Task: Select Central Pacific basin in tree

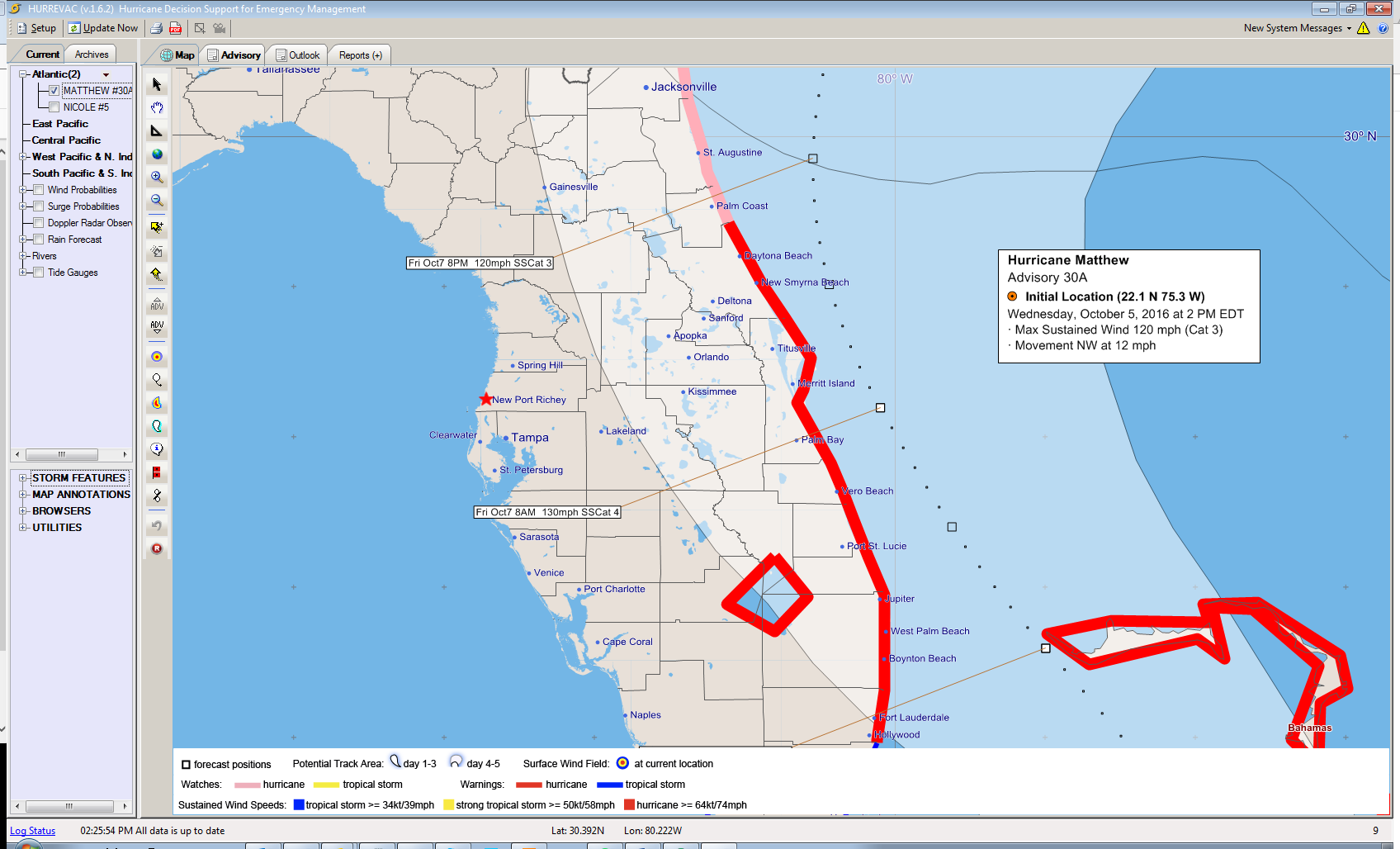Action: click(66, 140)
